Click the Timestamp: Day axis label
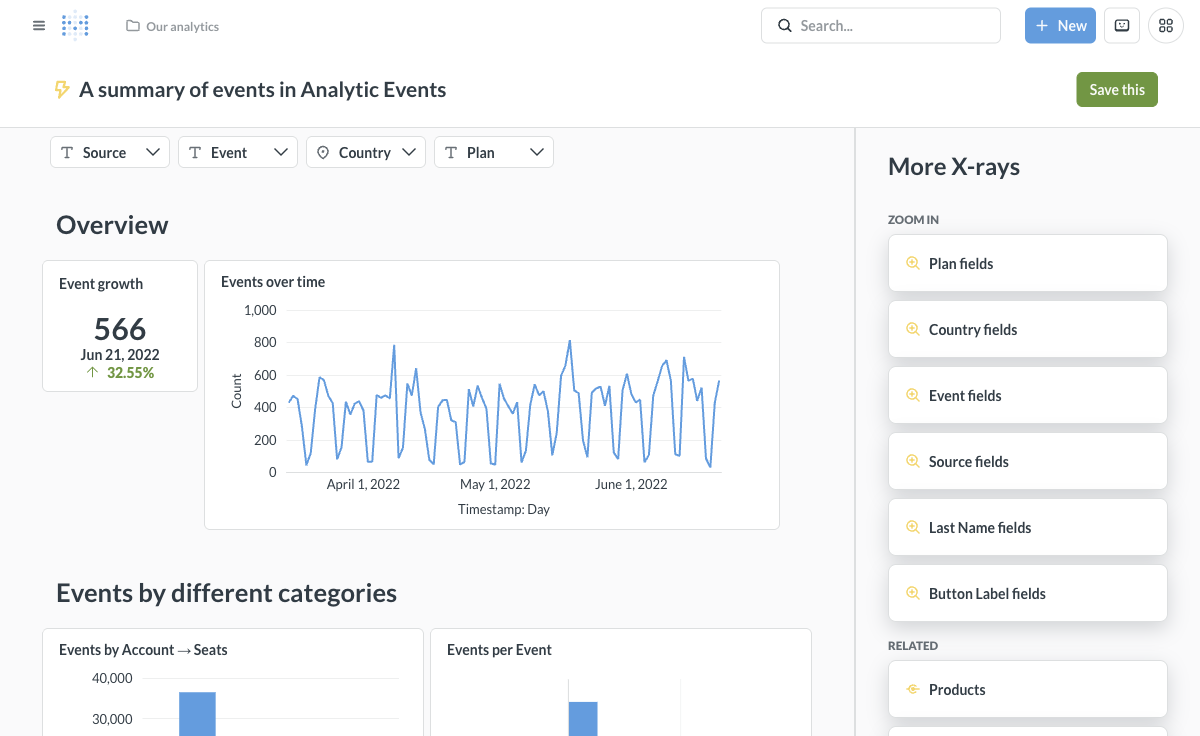The width and height of the screenshot is (1200, 736). coord(504,509)
